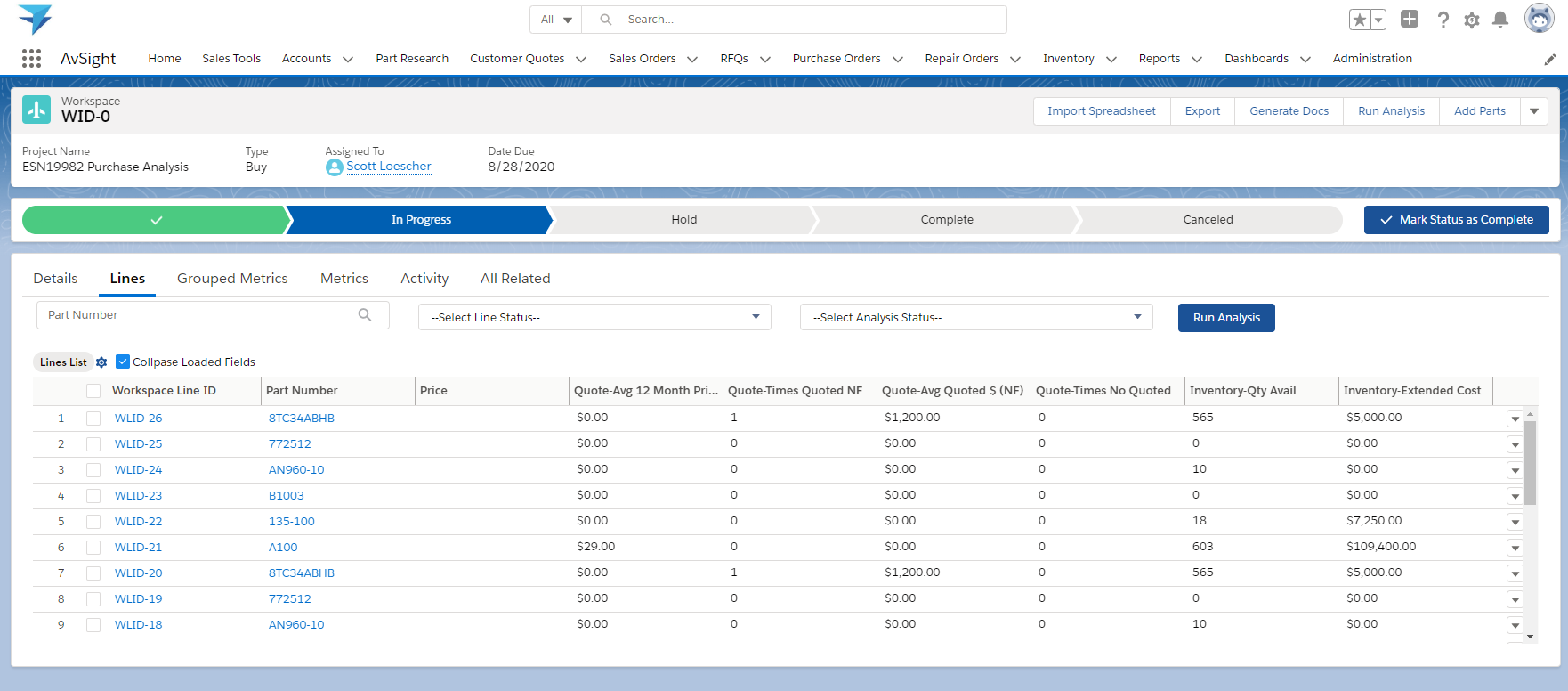Open the global actions plus icon
The width and height of the screenshot is (1568, 691).
[1410, 19]
